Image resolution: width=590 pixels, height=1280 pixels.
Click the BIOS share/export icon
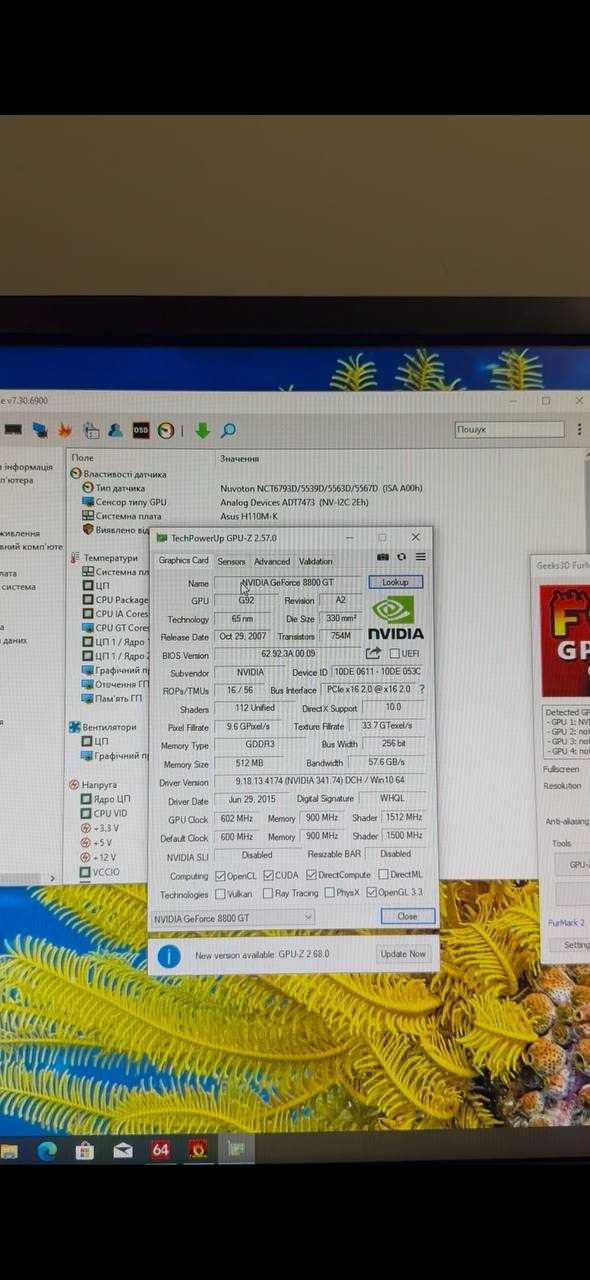coord(374,654)
